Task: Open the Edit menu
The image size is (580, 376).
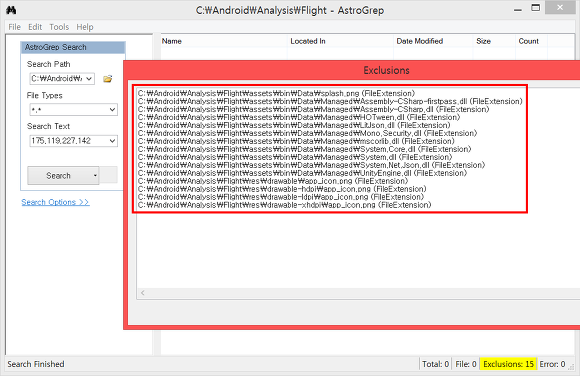Action: click(35, 27)
